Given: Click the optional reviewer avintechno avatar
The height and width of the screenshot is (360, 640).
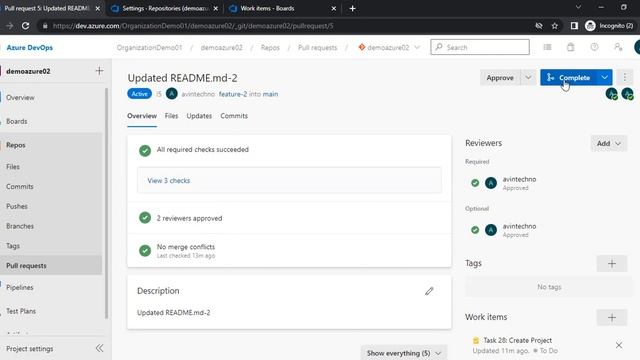Looking at the screenshot, I should (491, 230).
